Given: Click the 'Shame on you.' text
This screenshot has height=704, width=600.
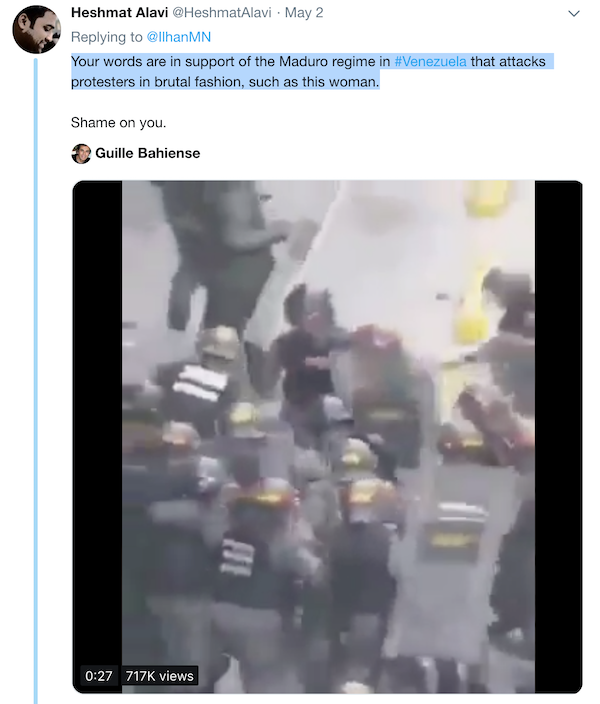Looking at the screenshot, I should point(119,123).
